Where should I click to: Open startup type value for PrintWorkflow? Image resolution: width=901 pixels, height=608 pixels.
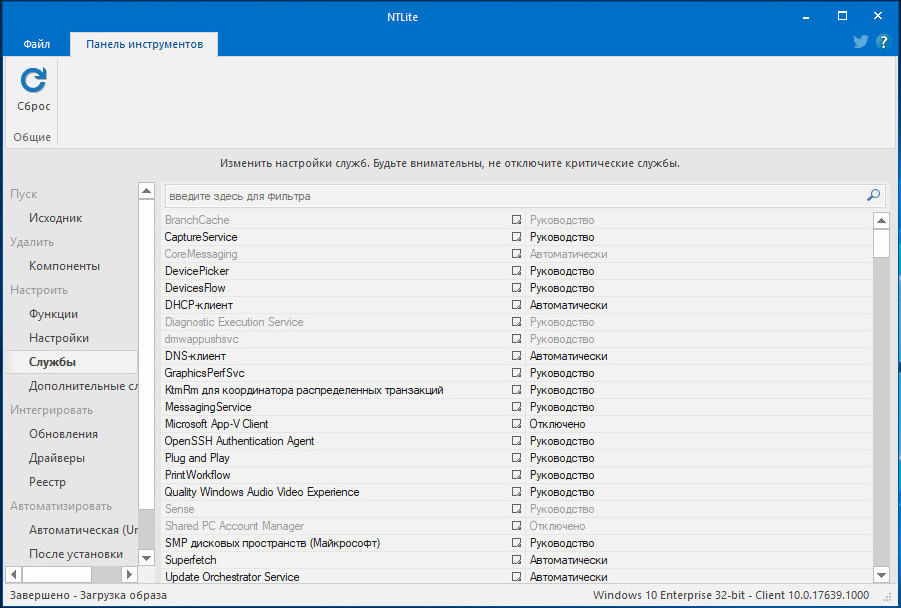tap(561, 475)
